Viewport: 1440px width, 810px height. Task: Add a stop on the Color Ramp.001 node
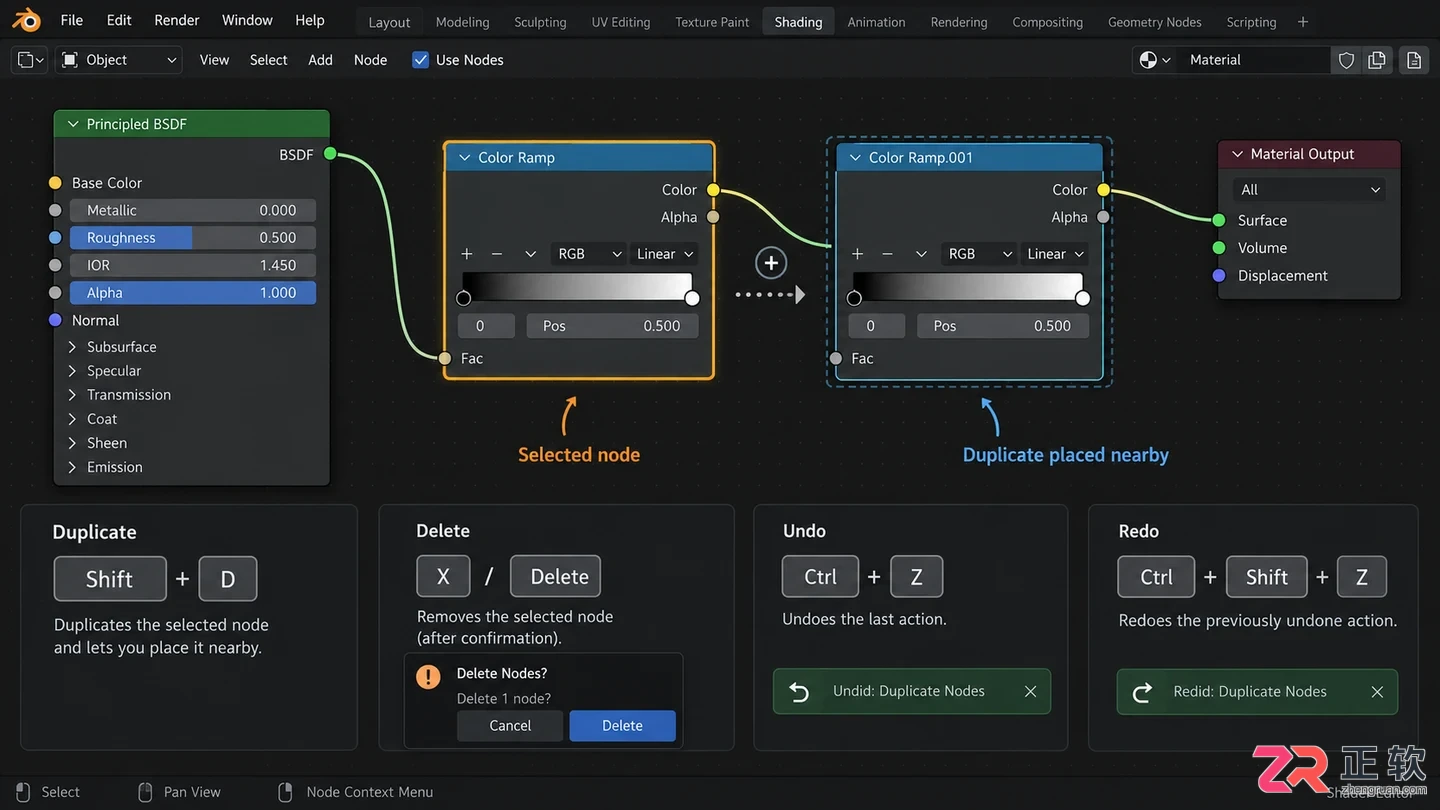click(x=857, y=254)
